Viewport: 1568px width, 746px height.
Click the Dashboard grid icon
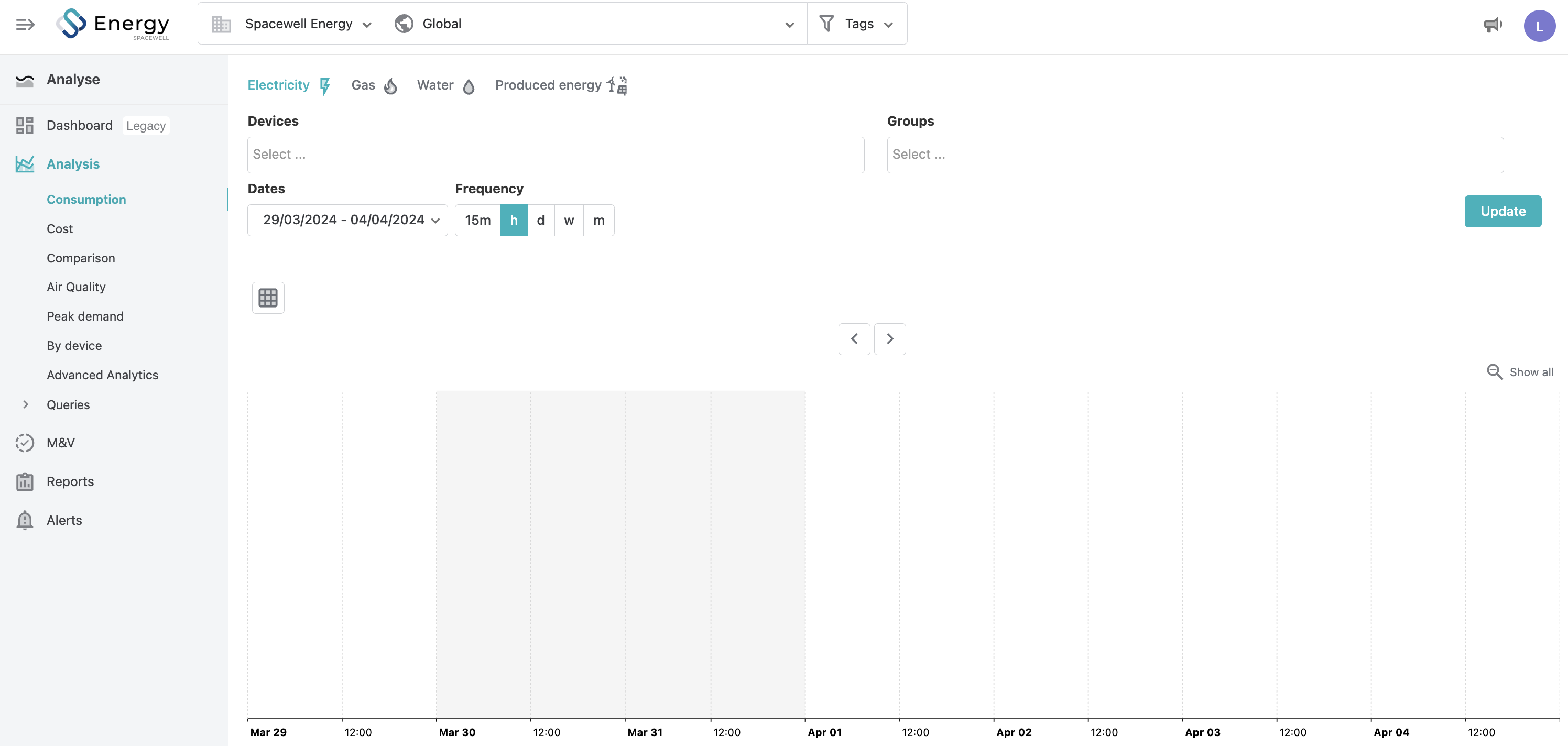25,125
